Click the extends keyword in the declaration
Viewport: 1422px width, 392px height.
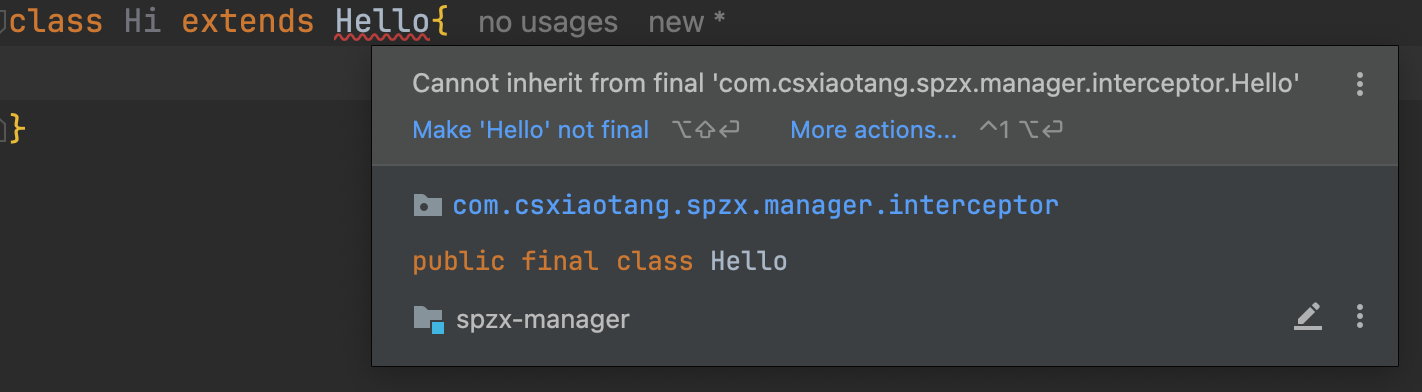248,22
